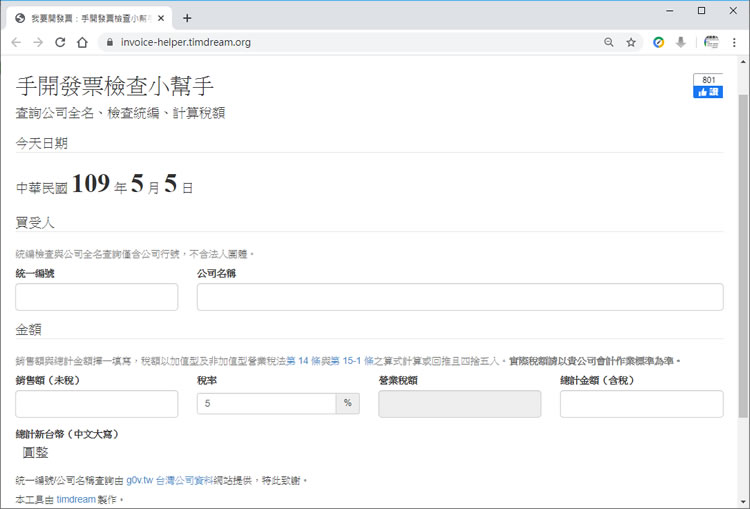The height and width of the screenshot is (509, 750).
Task: Maximize the Chrome window
Action: [x=701, y=11]
